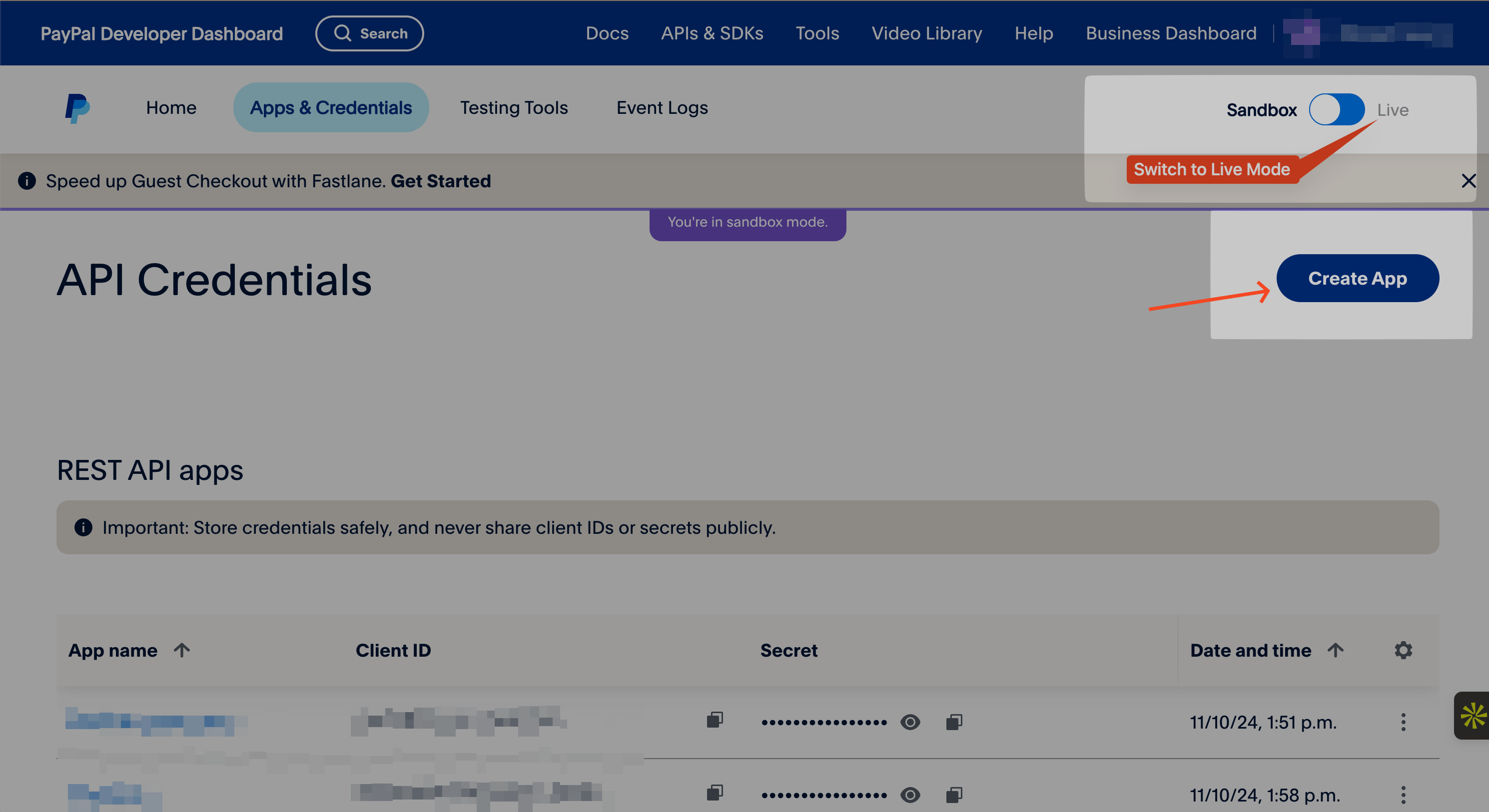The width and height of the screenshot is (1489, 812).
Task: Reveal the first app's secret
Action: 910,722
